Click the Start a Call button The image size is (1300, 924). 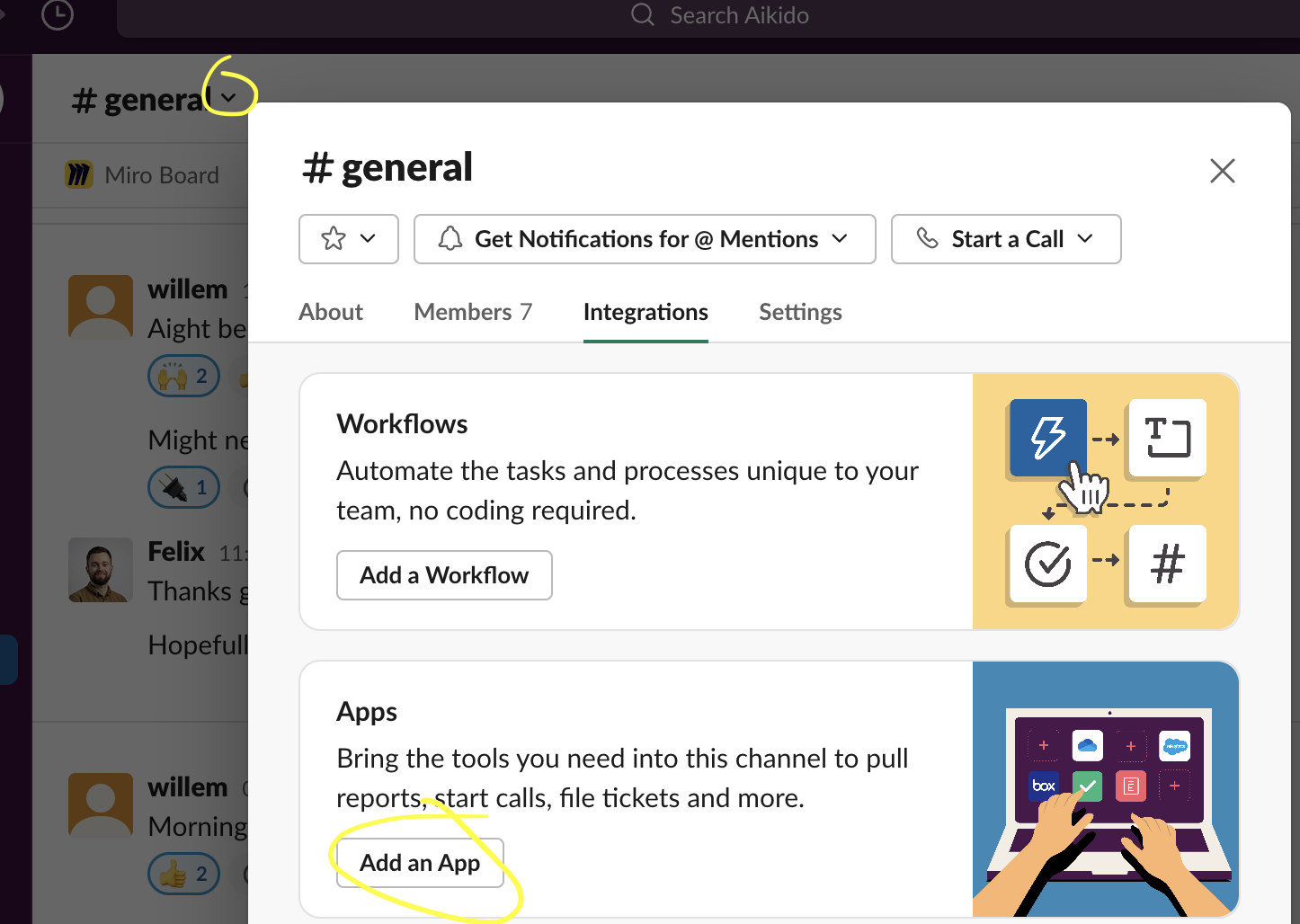point(1006,239)
